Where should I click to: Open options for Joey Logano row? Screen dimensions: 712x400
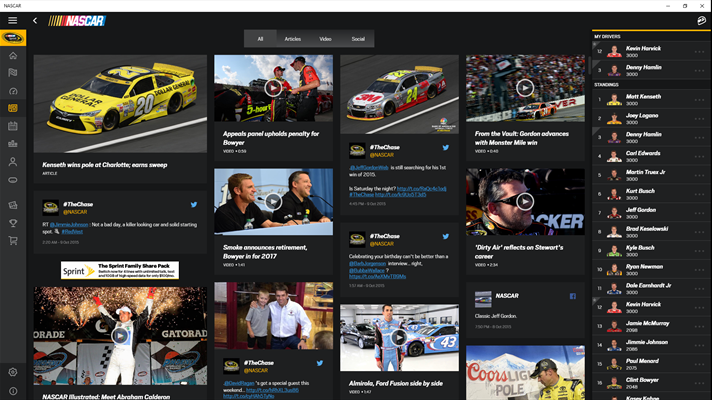[699, 119]
